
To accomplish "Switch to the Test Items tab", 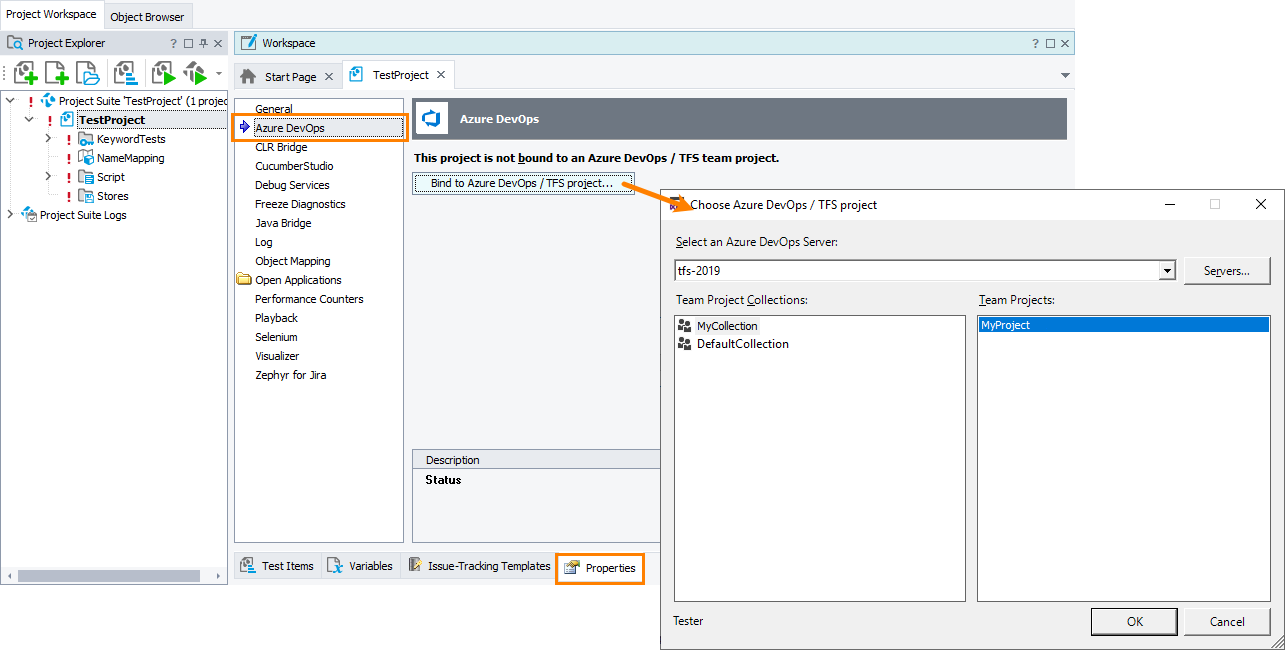I will click(x=278, y=566).
